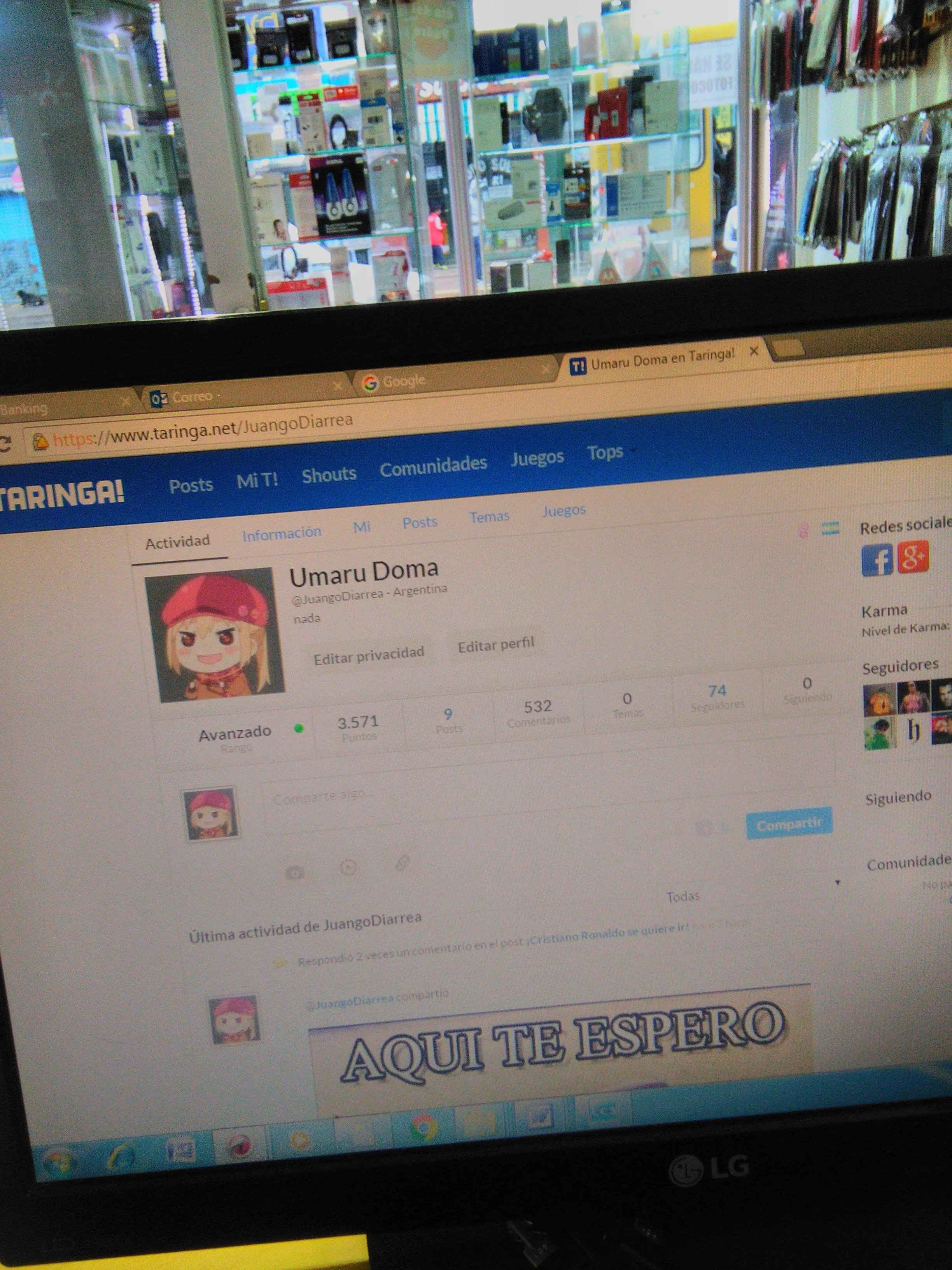Click the Avanzado rank label
This screenshot has height=1270, width=952.
click(x=235, y=733)
